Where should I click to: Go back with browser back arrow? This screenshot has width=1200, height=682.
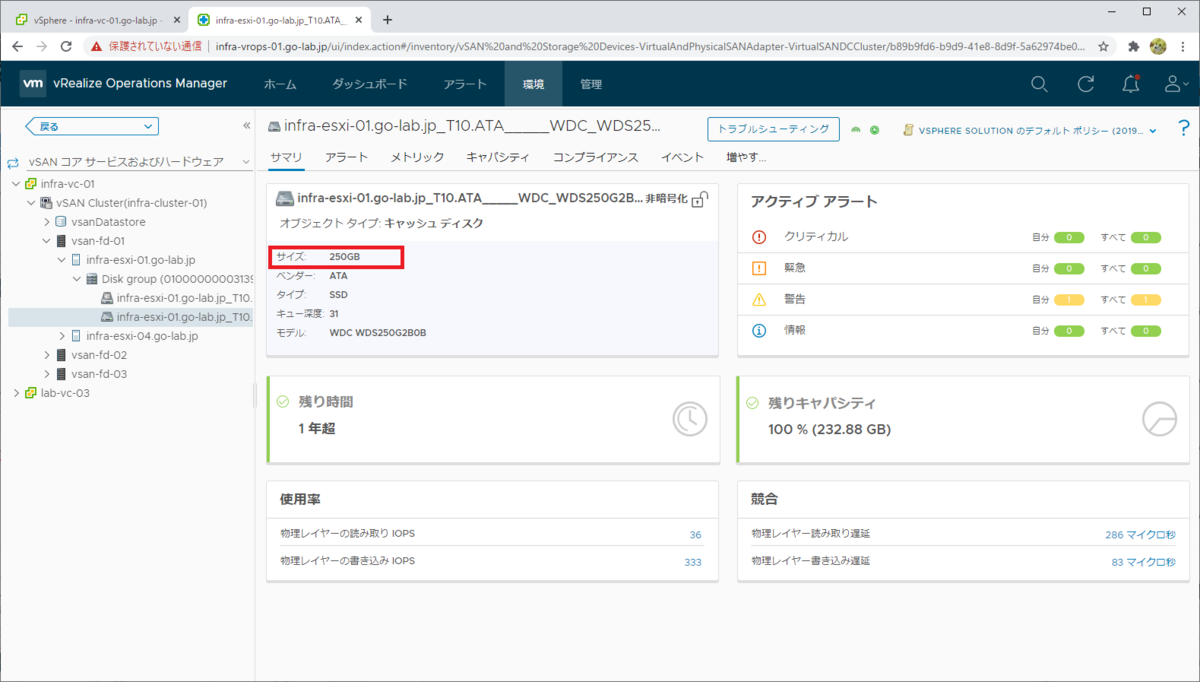click(16, 46)
